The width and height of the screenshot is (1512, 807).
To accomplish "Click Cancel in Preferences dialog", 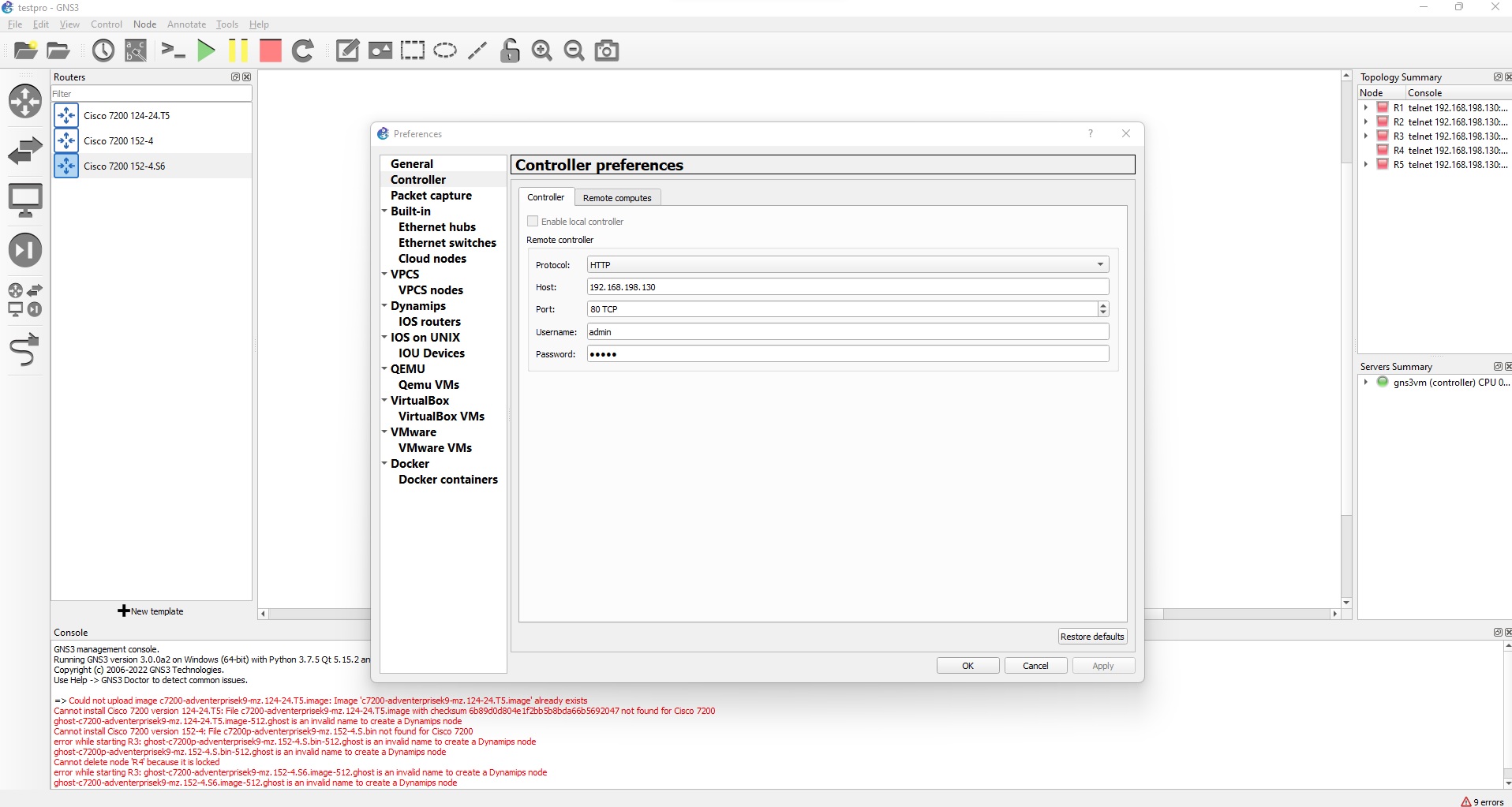I will pyautogui.click(x=1035, y=666).
